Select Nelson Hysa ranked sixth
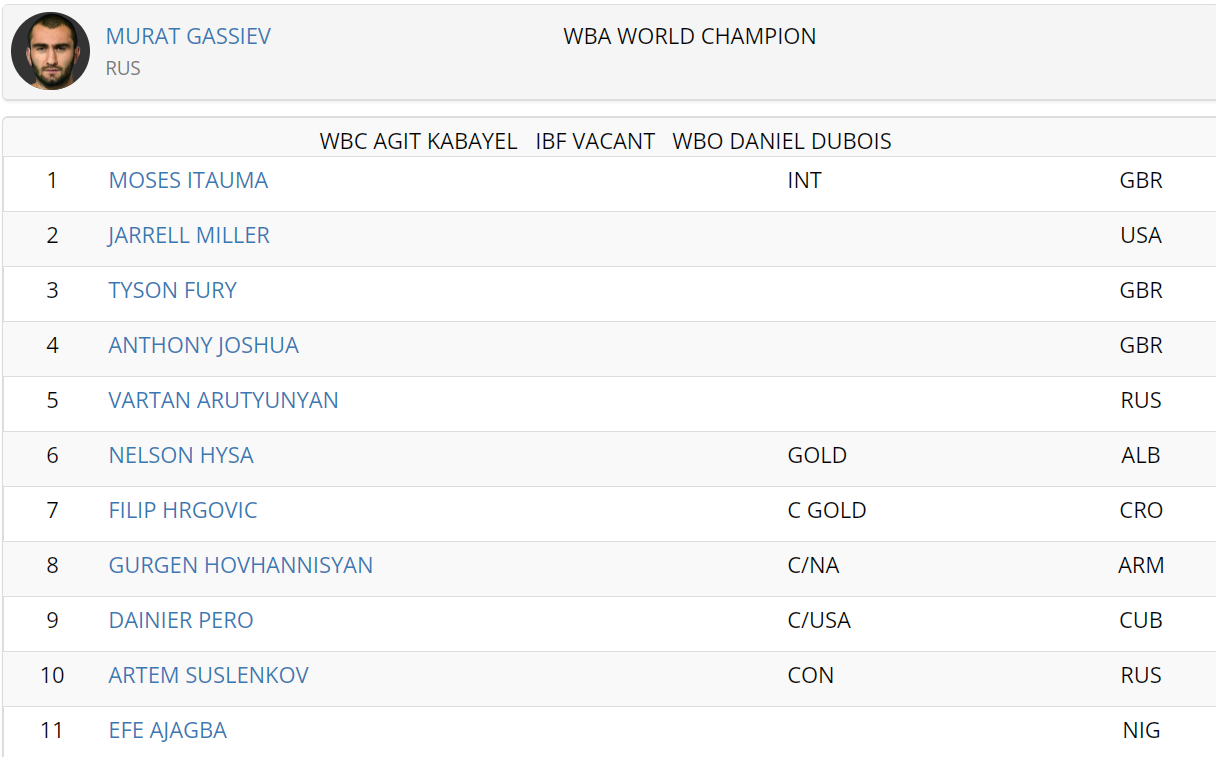 click(181, 455)
